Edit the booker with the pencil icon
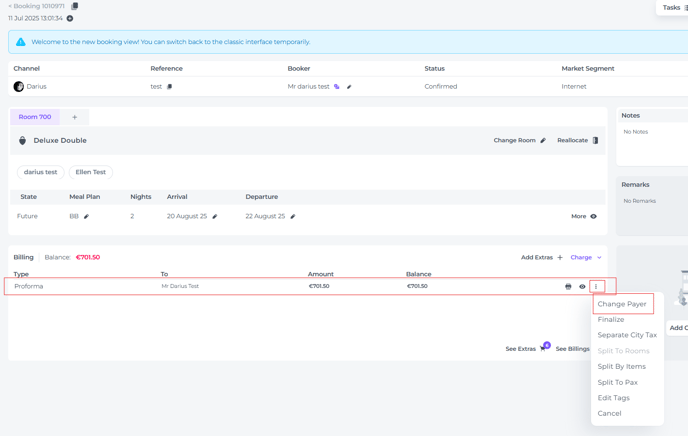The height and width of the screenshot is (436, 688). point(349,87)
